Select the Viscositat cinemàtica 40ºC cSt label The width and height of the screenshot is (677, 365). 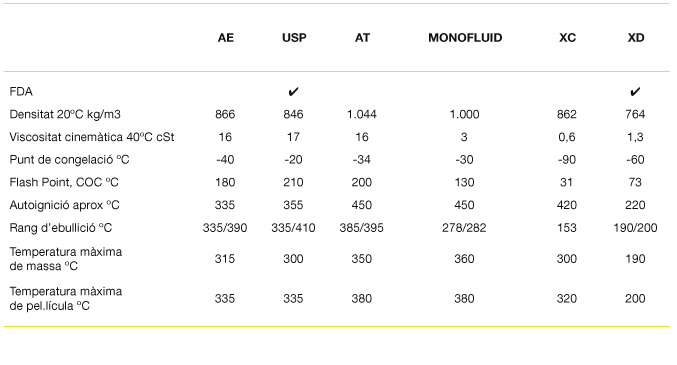pyautogui.click(x=92, y=137)
